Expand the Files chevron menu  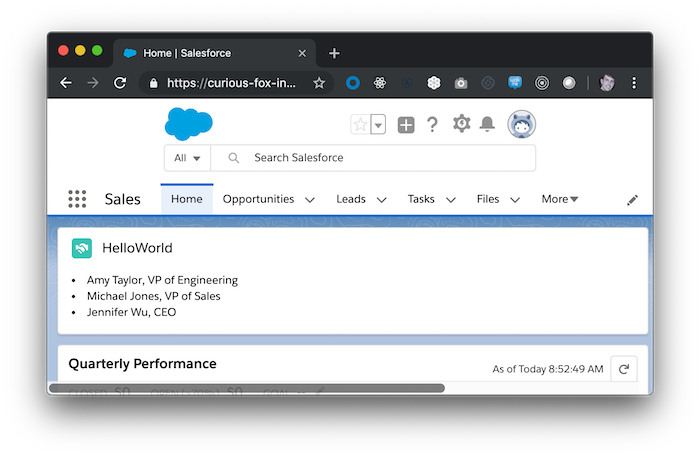coord(515,200)
